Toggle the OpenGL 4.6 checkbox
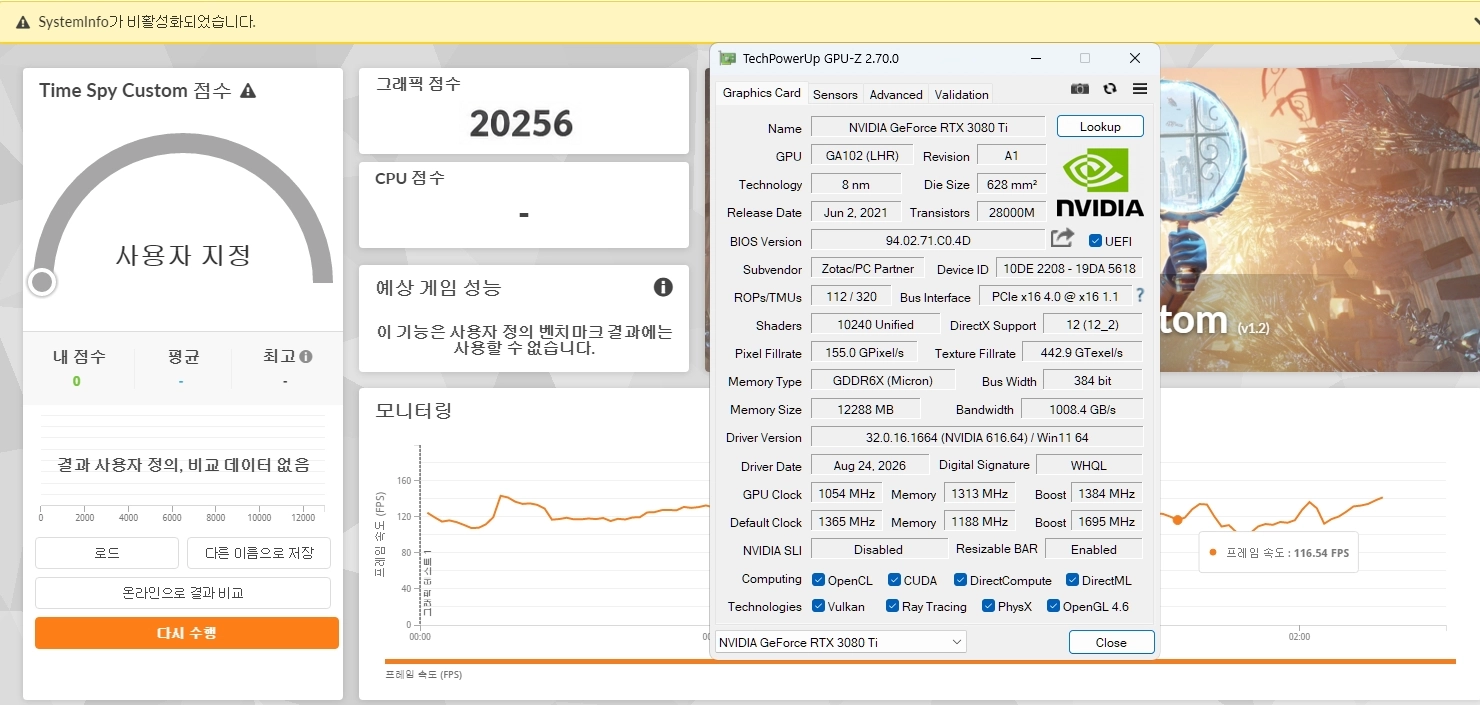 1053,606
